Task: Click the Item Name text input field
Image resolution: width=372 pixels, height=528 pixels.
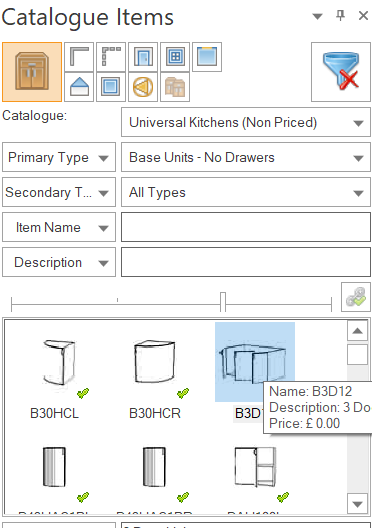Action: (x=246, y=227)
